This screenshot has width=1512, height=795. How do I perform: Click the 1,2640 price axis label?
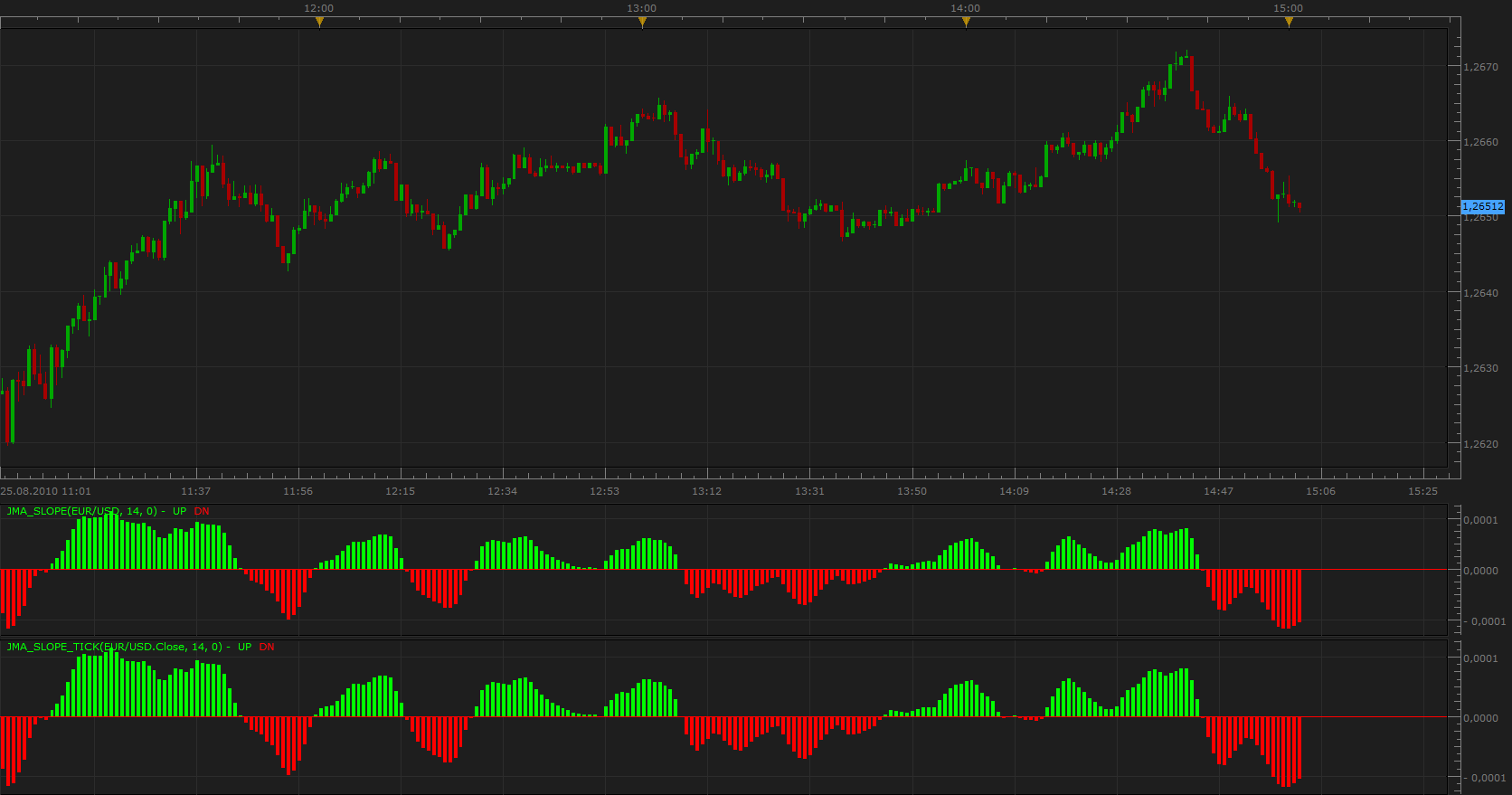coord(1480,293)
